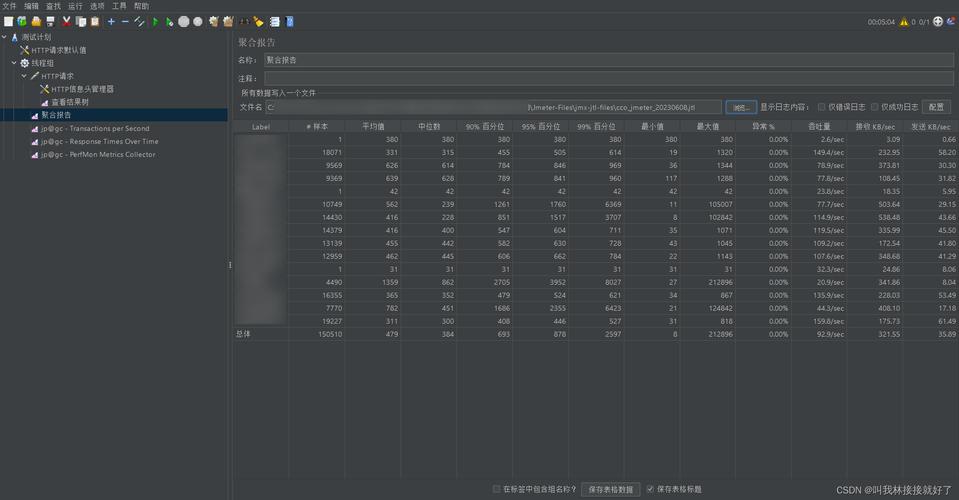Image resolution: width=959 pixels, height=500 pixels.
Task: Click into the 名称 input field
Action: click(609, 60)
